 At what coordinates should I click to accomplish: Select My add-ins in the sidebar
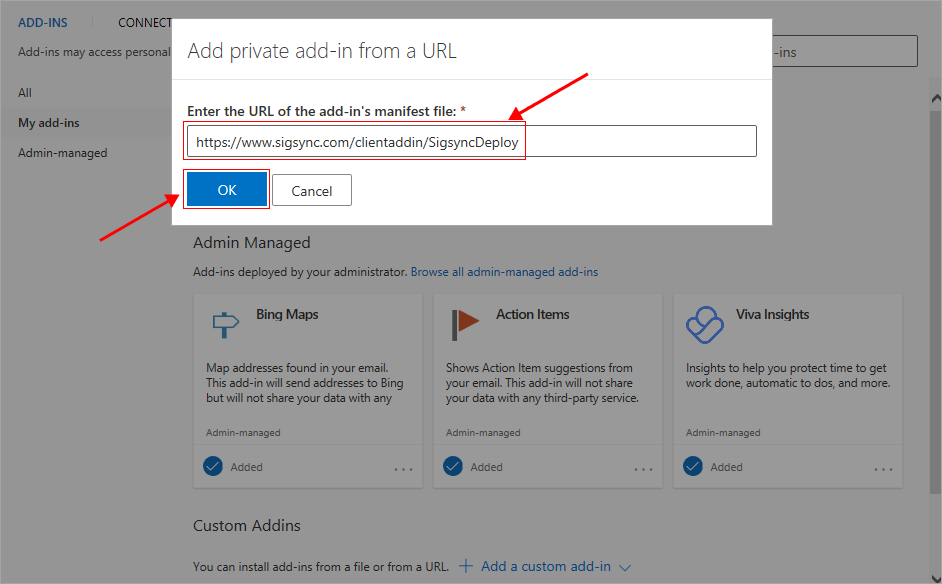(49, 123)
